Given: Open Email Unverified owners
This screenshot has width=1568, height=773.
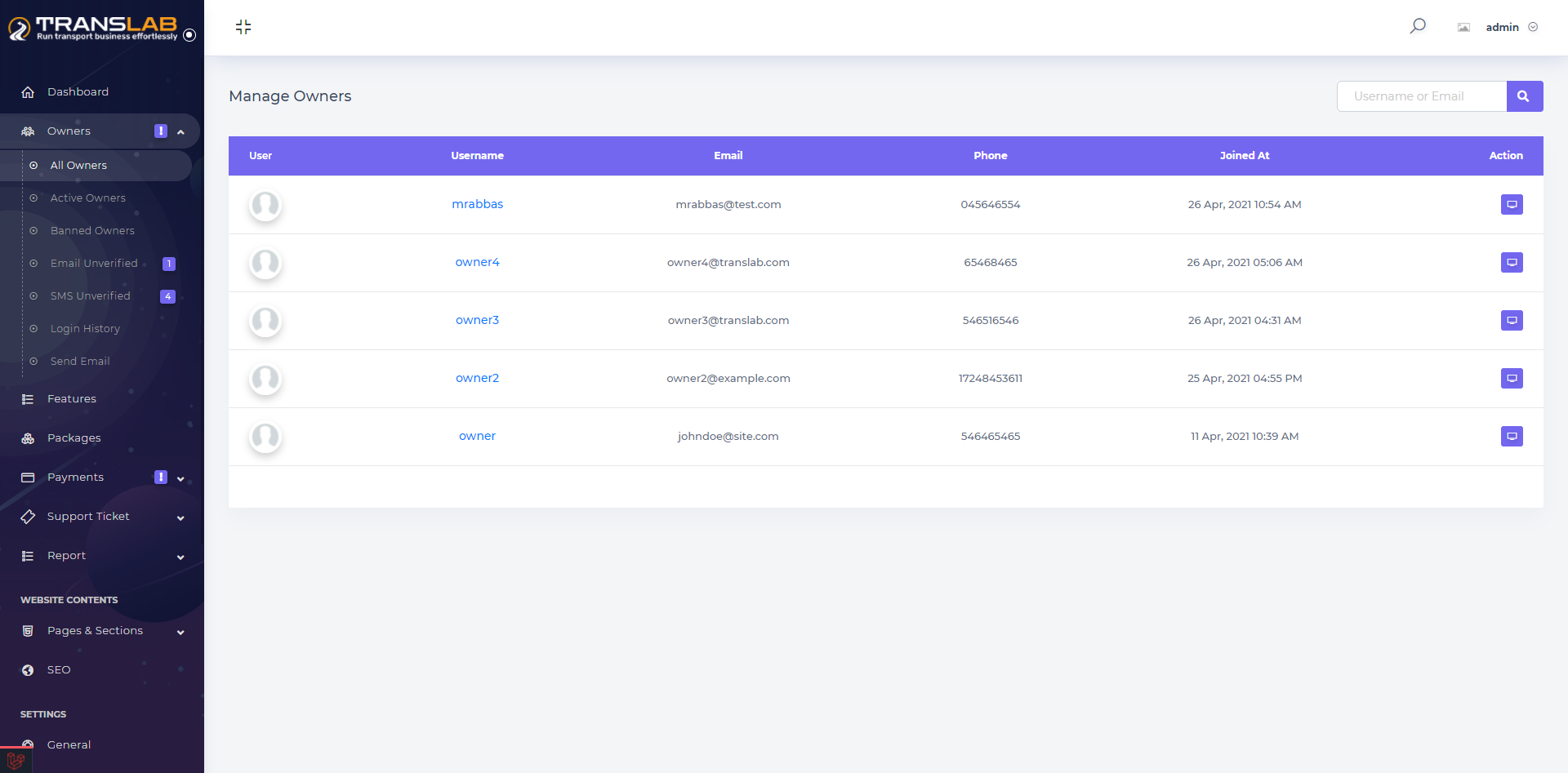Looking at the screenshot, I should click(94, 264).
